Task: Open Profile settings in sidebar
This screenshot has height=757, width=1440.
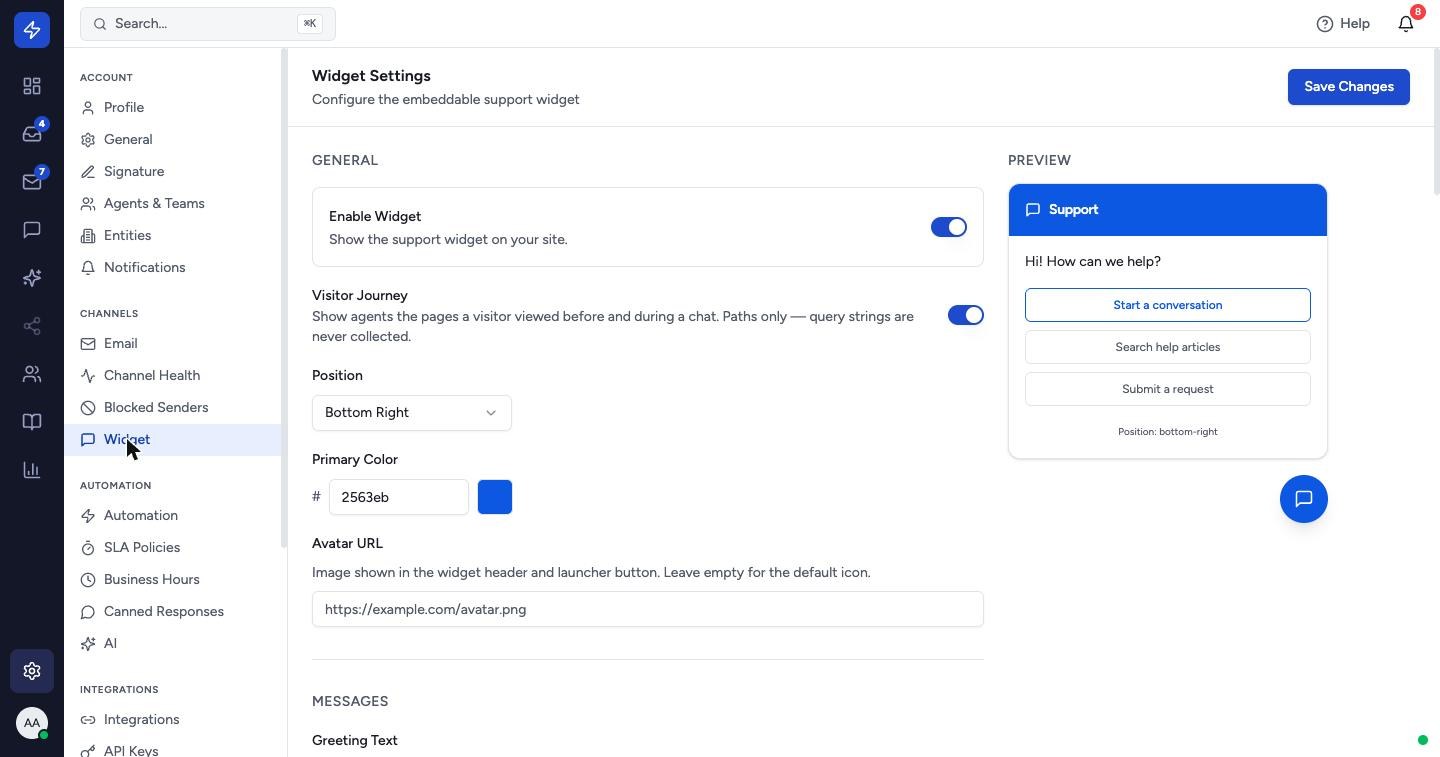Action: (173, 107)
